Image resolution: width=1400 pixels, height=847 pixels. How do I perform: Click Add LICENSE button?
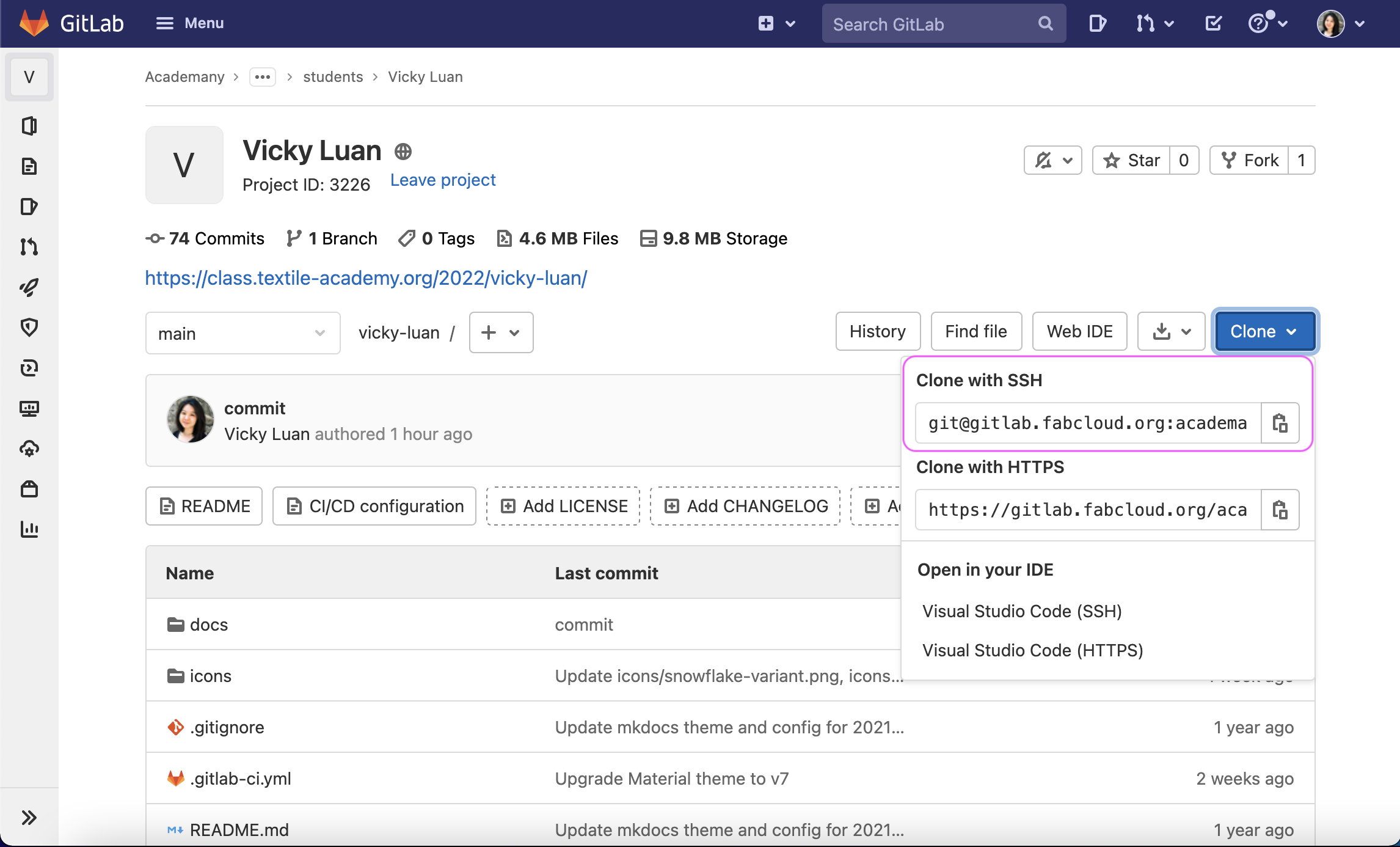pyautogui.click(x=563, y=506)
